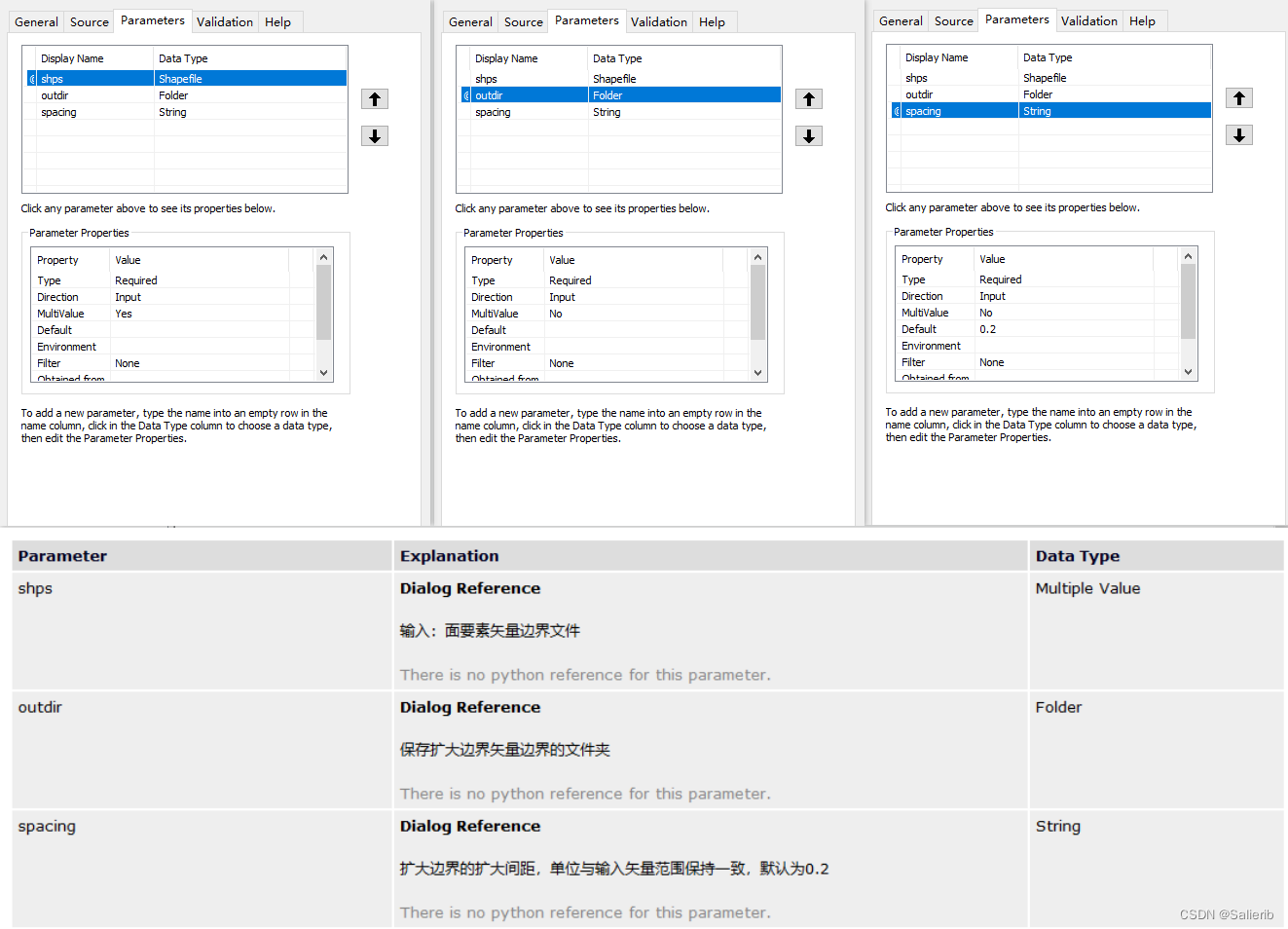Select spacing row in left panel list

point(187,112)
